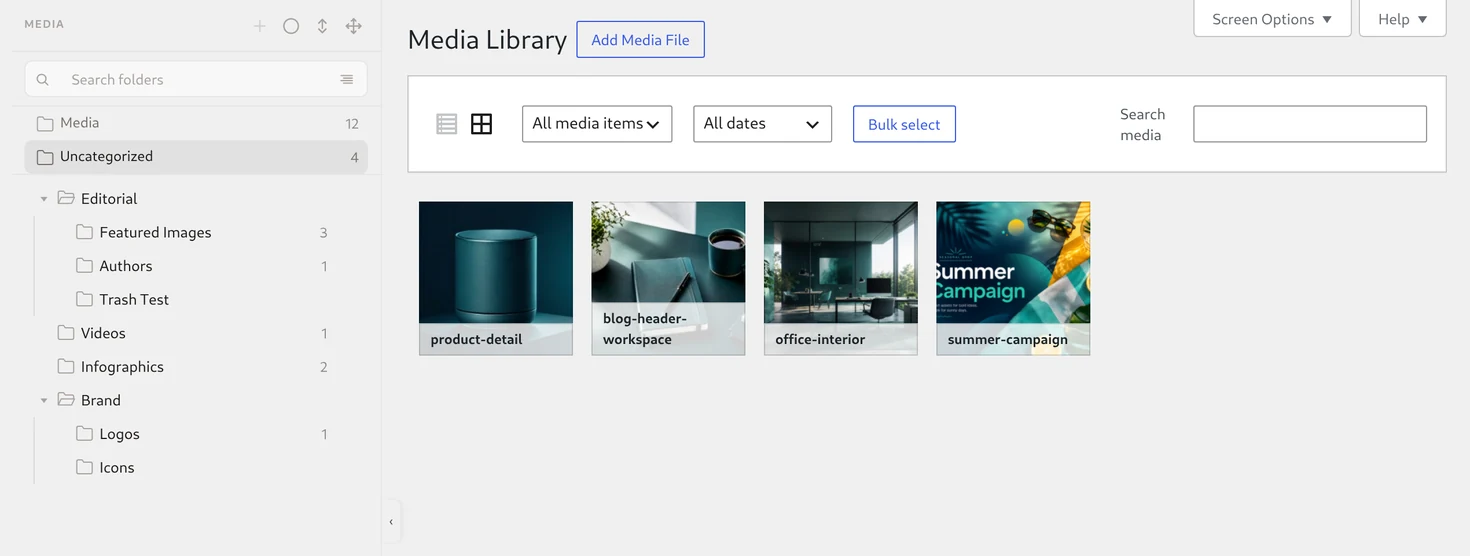Click the plus icon to add folder

[x=260, y=26]
